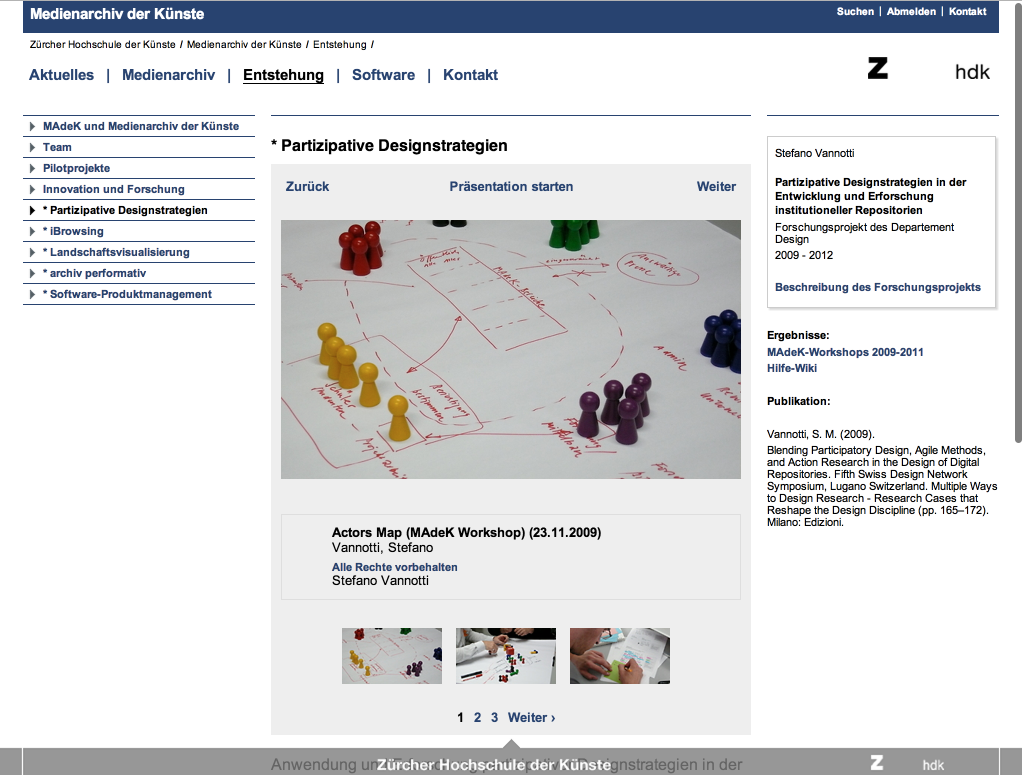Viewport: 1022px width, 775px height.
Task: Go back with the Zurück link
Action: [x=307, y=186]
